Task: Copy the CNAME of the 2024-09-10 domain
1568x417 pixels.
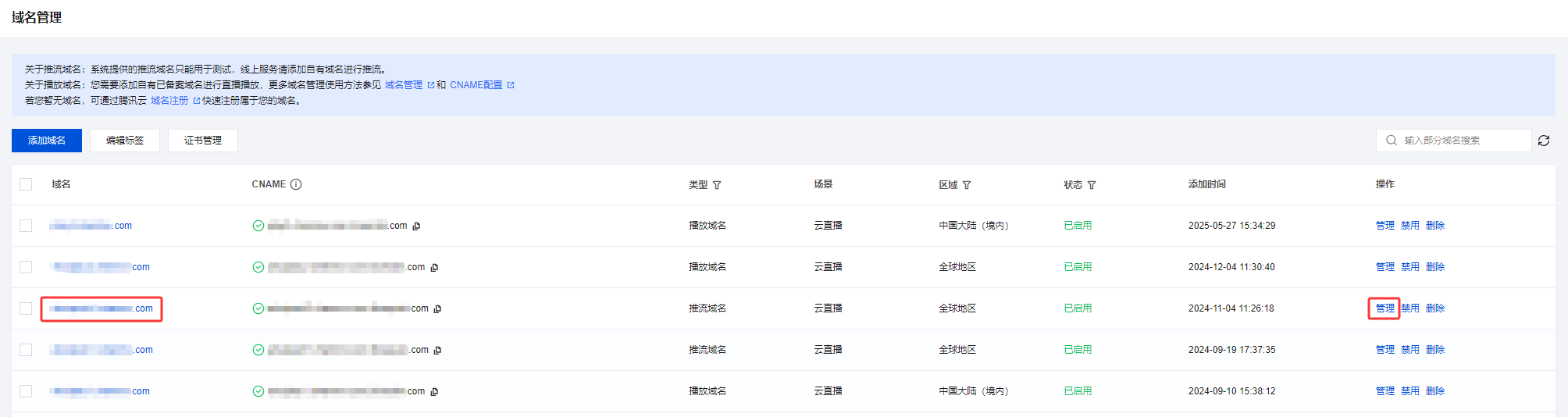Action: tap(434, 392)
